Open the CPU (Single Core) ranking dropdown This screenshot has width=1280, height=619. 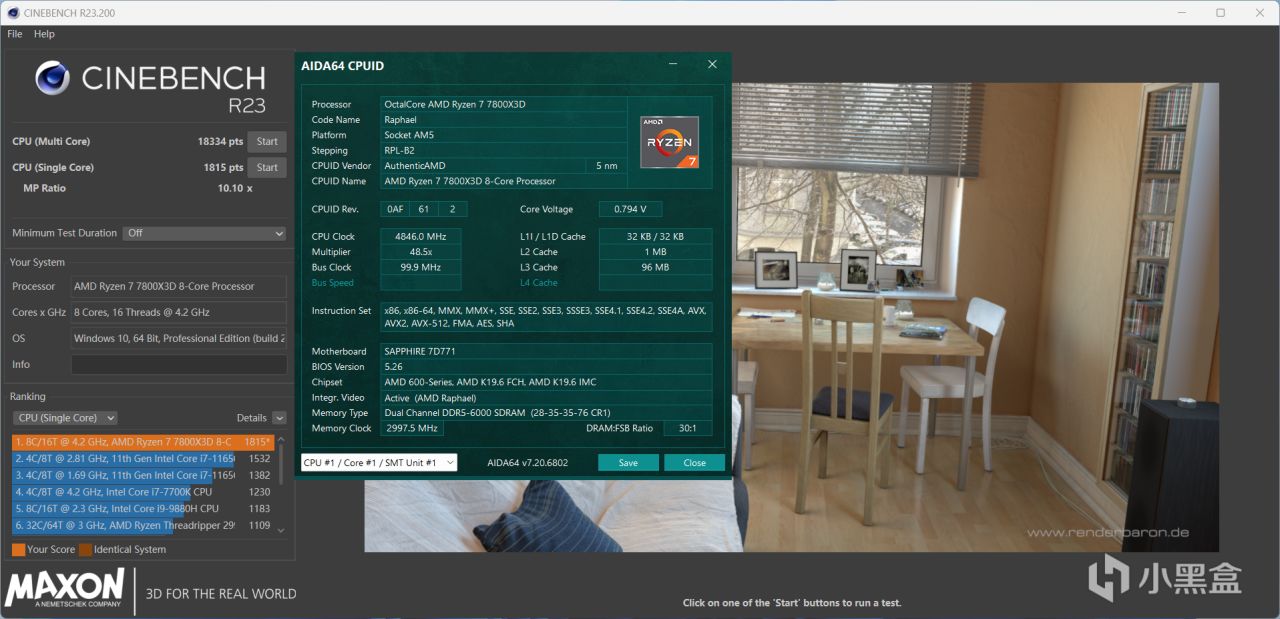point(65,418)
